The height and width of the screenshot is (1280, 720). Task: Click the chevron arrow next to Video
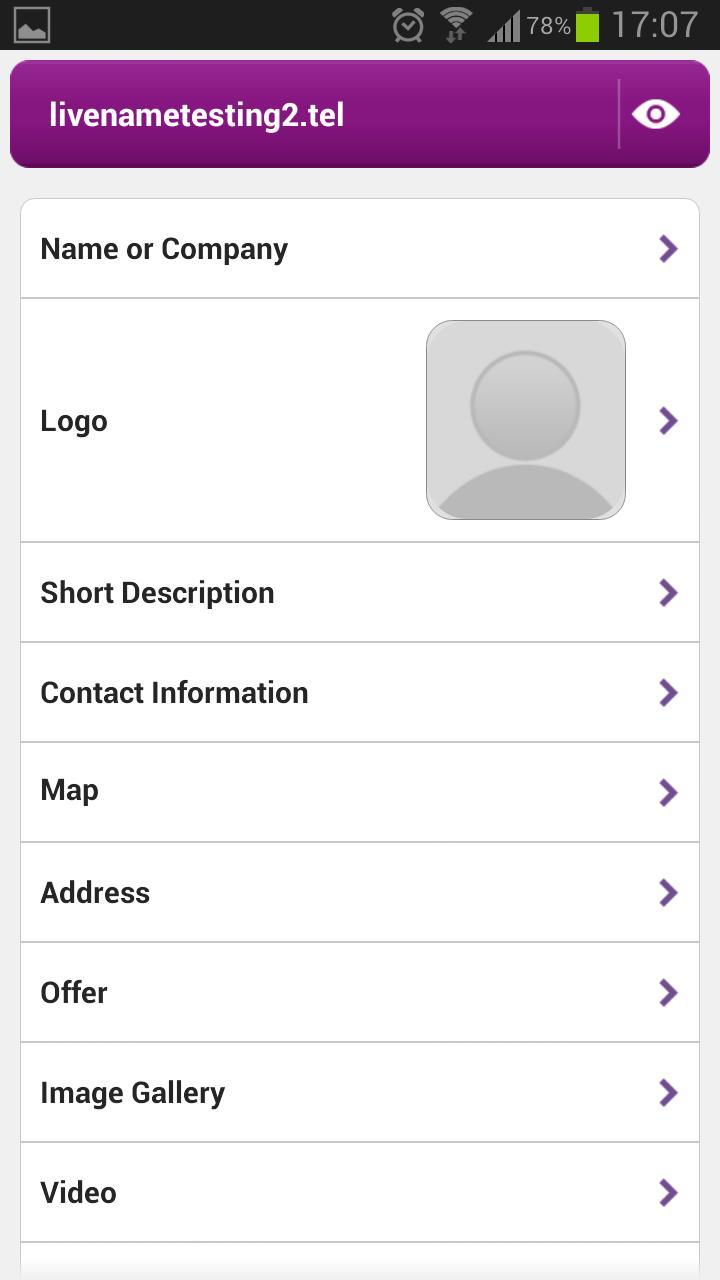click(x=668, y=1193)
